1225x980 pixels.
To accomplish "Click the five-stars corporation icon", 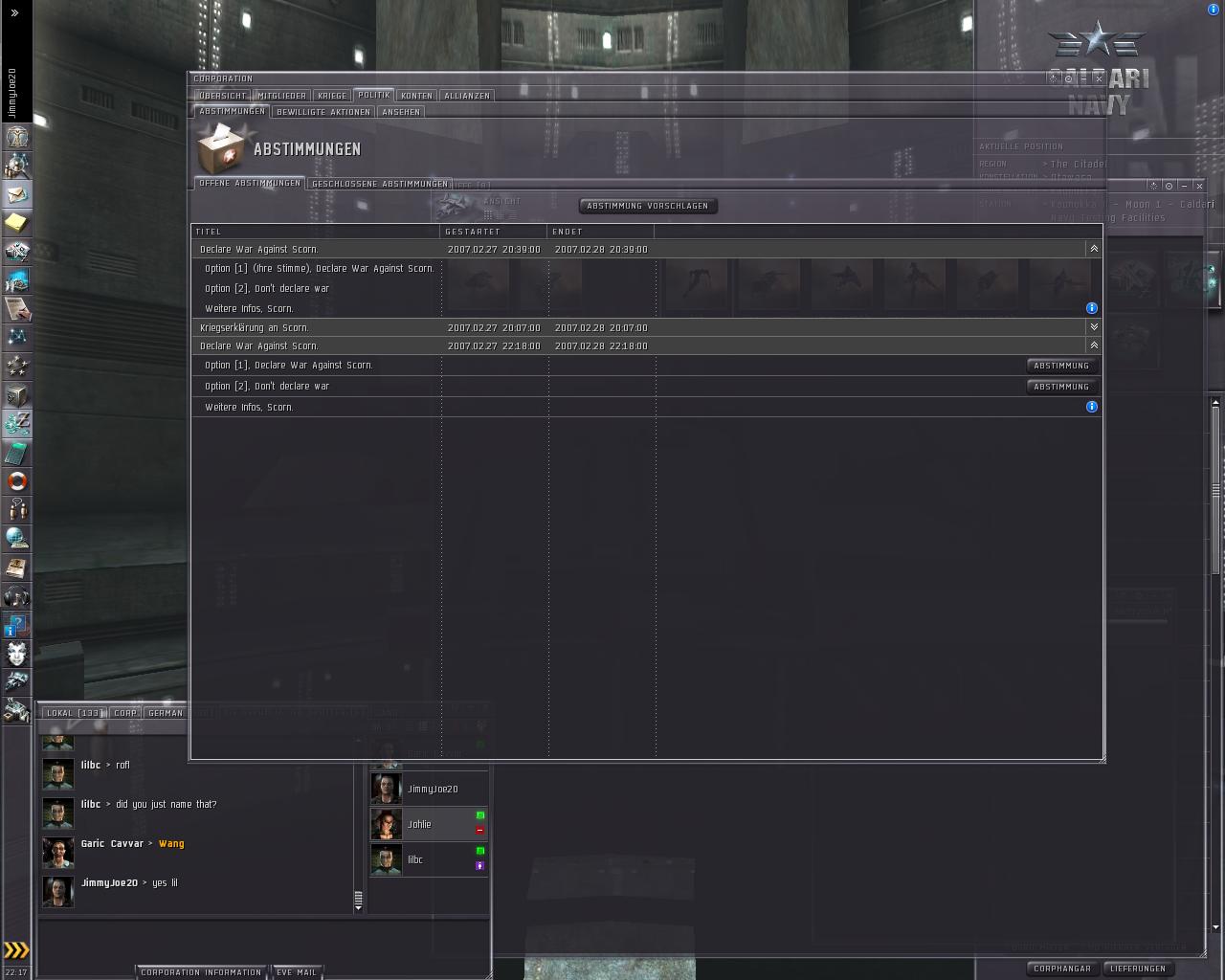I will 17,367.
